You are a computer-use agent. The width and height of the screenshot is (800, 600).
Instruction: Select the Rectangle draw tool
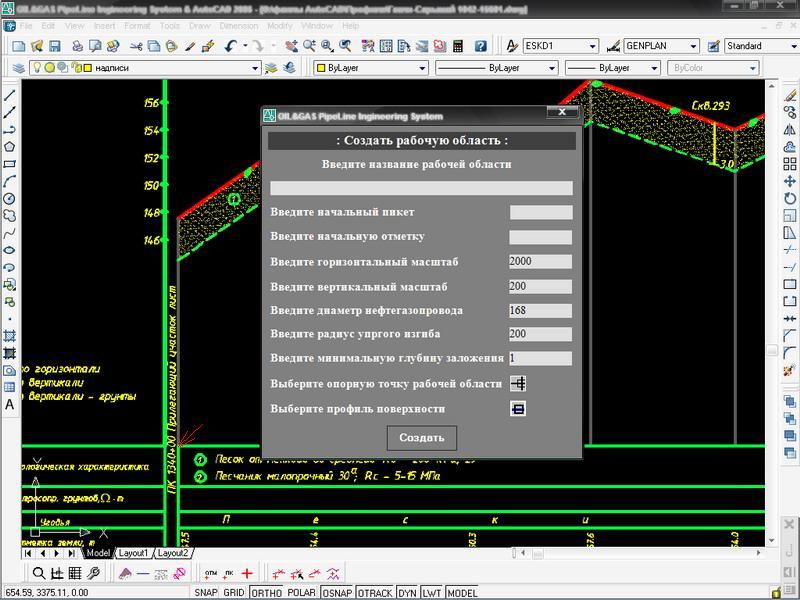[x=10, y=163]
